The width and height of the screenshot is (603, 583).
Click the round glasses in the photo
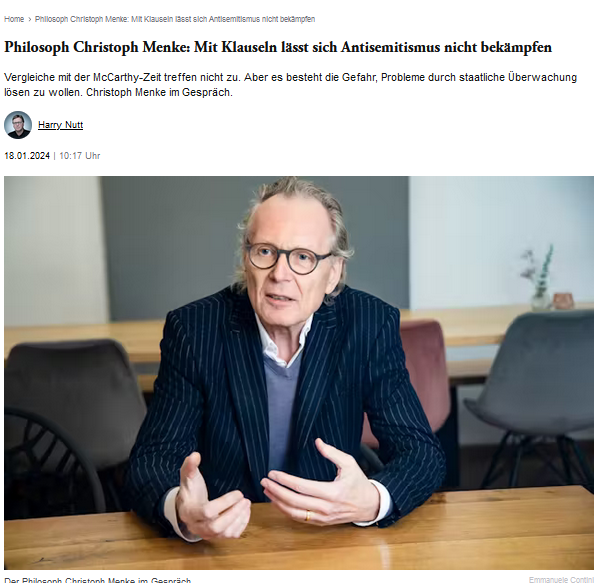tap(287, 257)
